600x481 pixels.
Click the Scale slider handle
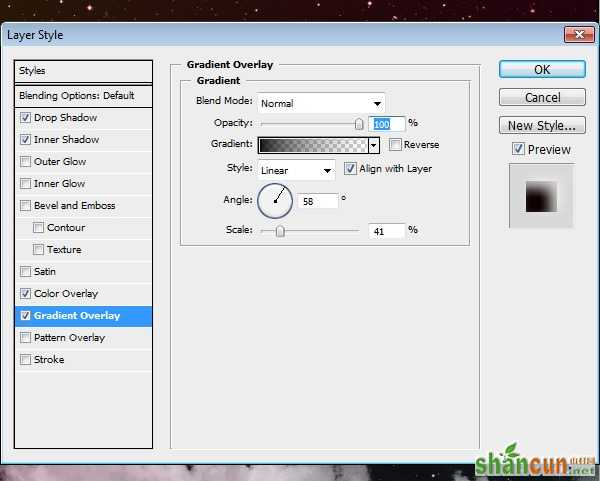tap(280, 231)
